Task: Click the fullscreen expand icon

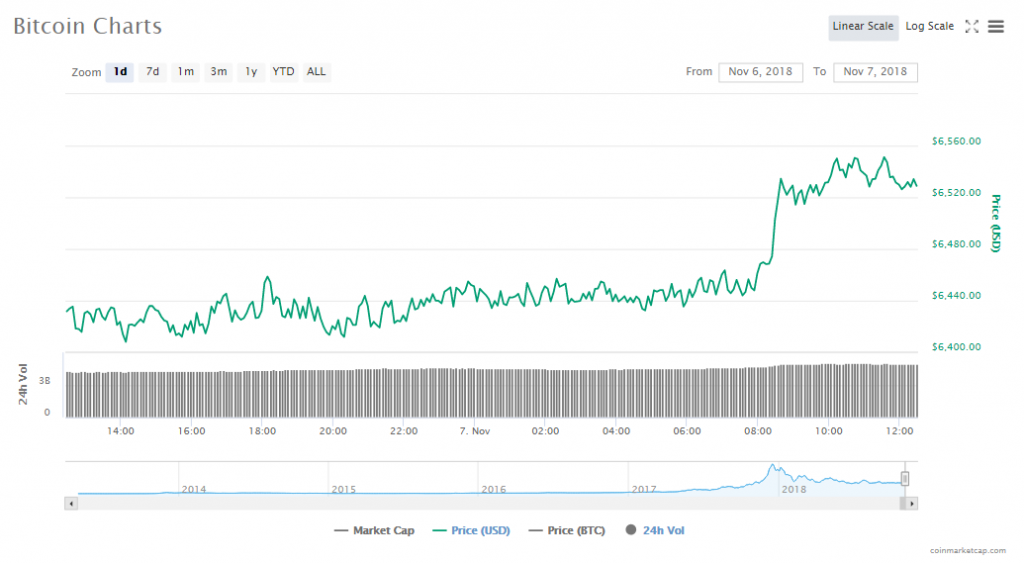Action: click(971, 27)
